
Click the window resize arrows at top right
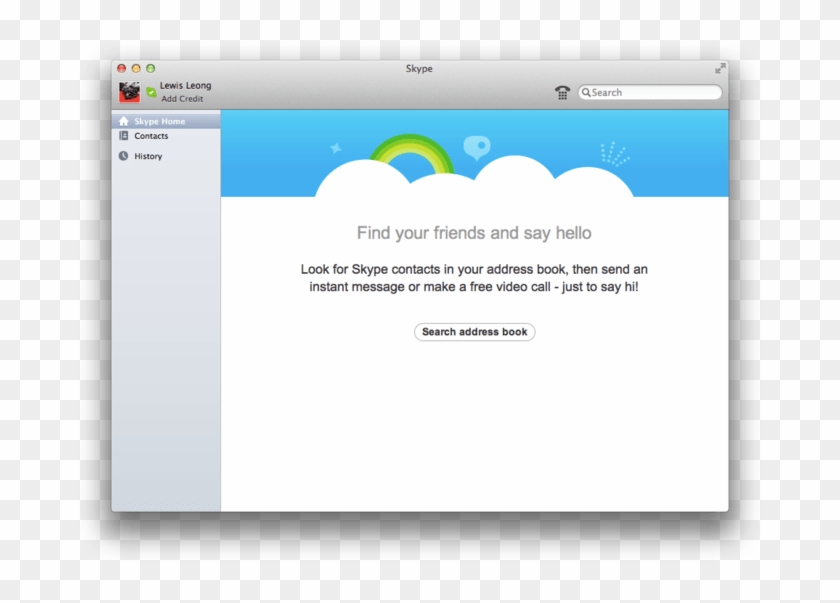click(721, 69)
